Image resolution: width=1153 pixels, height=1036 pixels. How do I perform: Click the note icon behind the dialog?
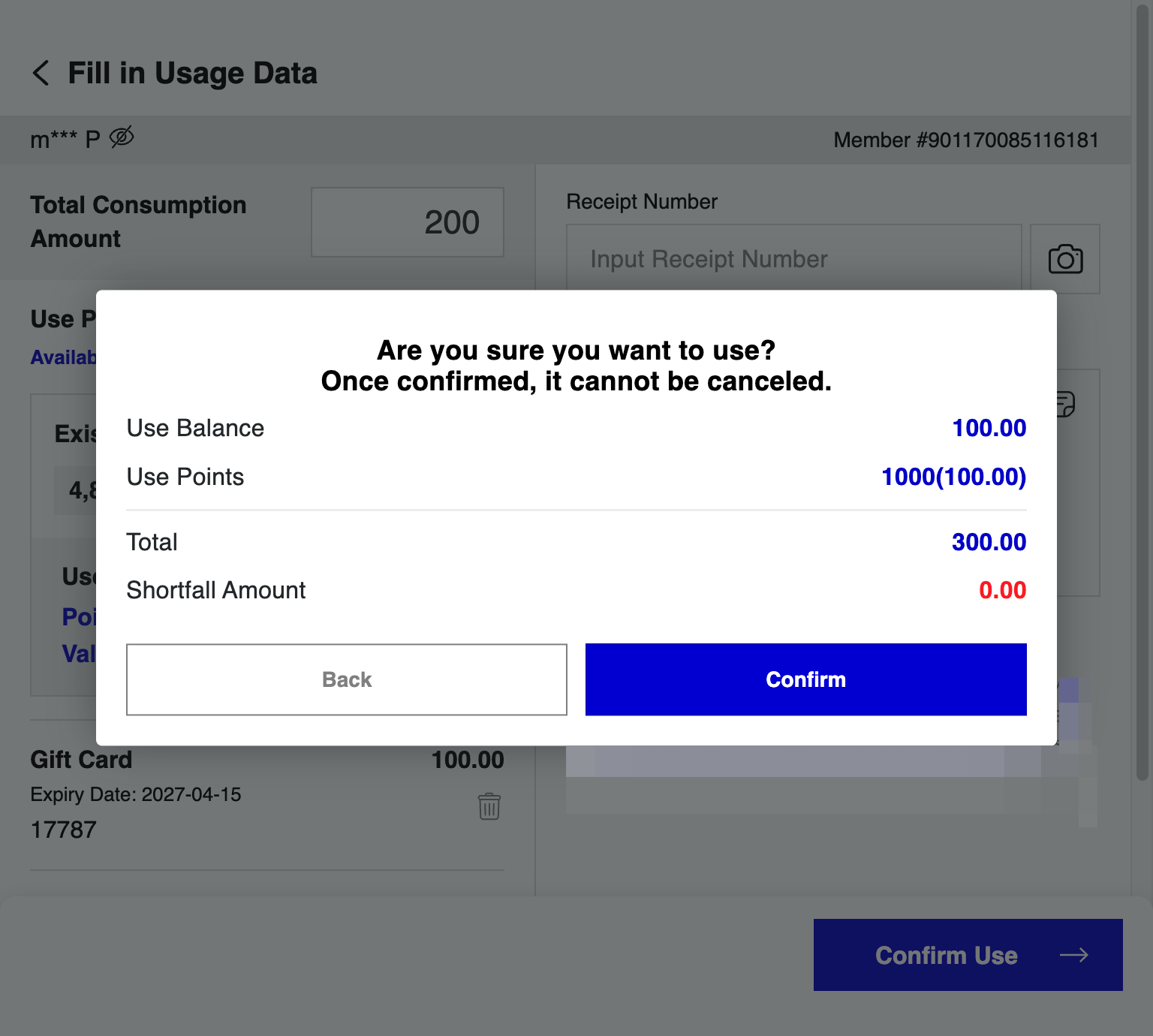[x=1066, y=404]
